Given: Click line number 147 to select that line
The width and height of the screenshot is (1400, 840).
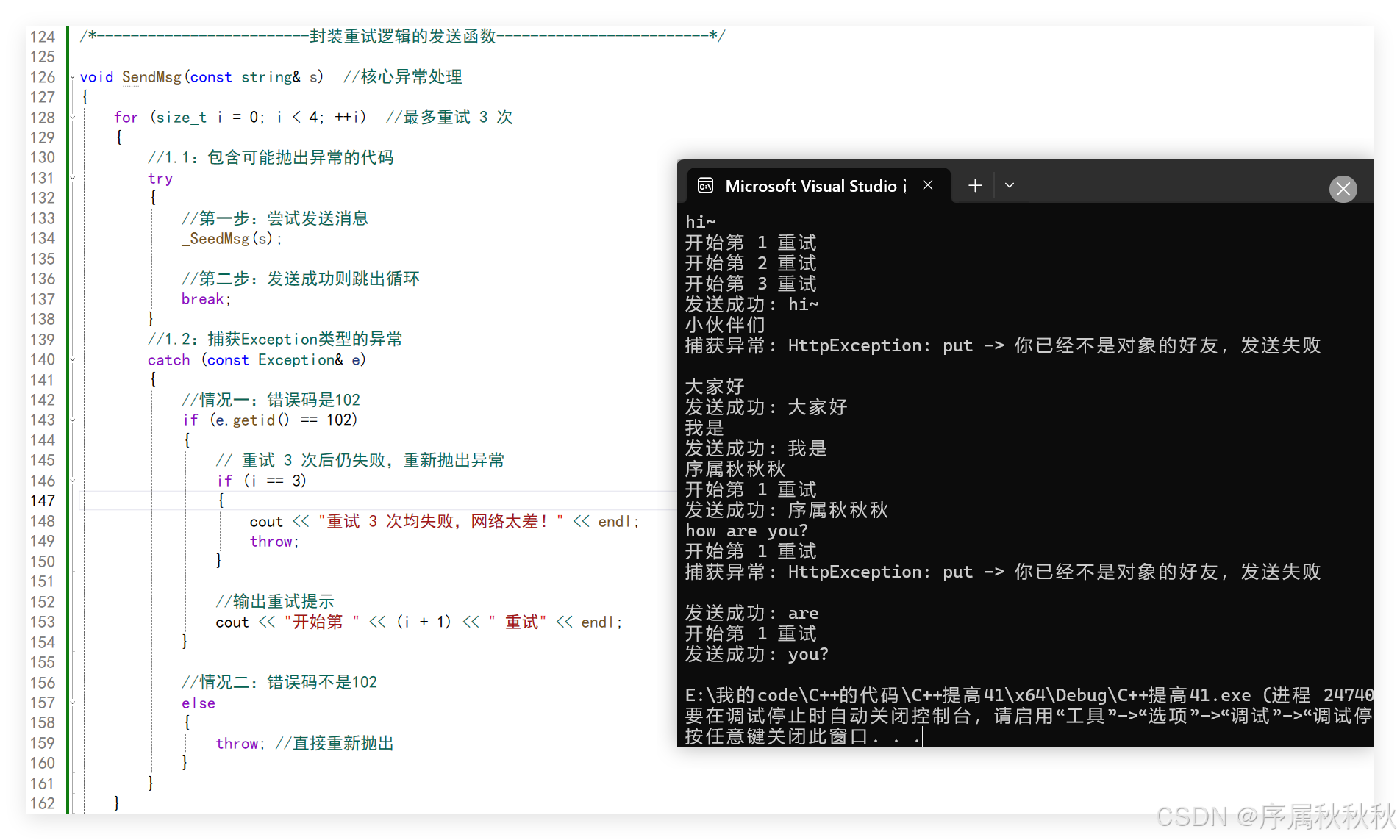Looking at the screenshot, I should point(43,500).
